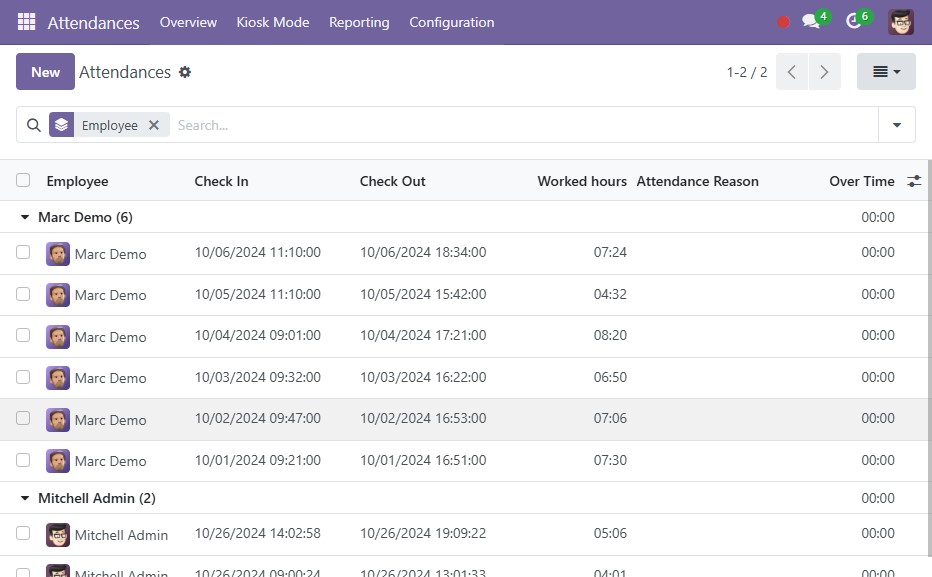Screen dimensions: 932x577
Task: Click the user avatar profile picture
Action: click(900, 21)
